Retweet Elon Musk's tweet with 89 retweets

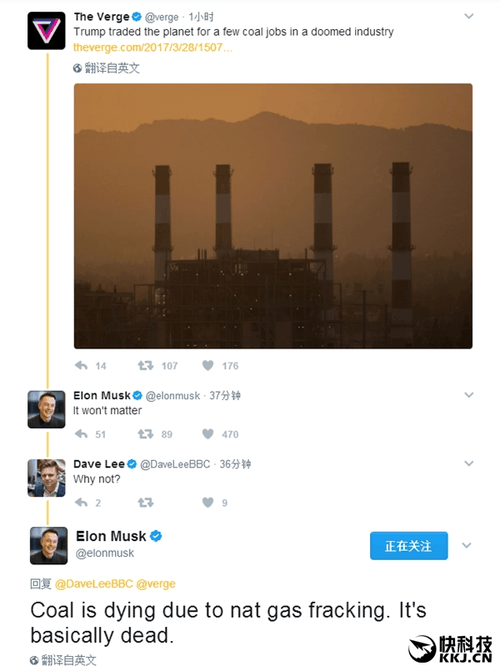pos(146,434)
